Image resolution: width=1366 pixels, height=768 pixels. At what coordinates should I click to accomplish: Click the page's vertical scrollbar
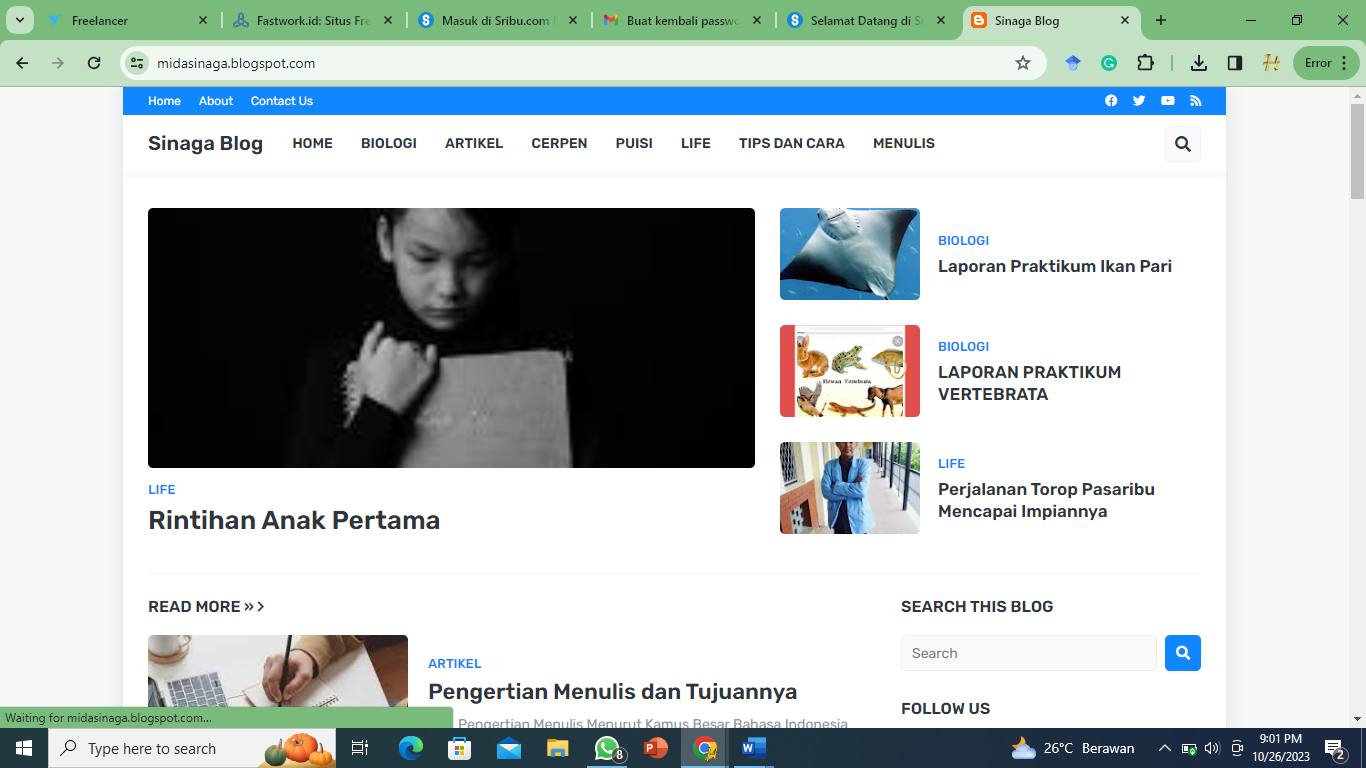[1357, 400]
